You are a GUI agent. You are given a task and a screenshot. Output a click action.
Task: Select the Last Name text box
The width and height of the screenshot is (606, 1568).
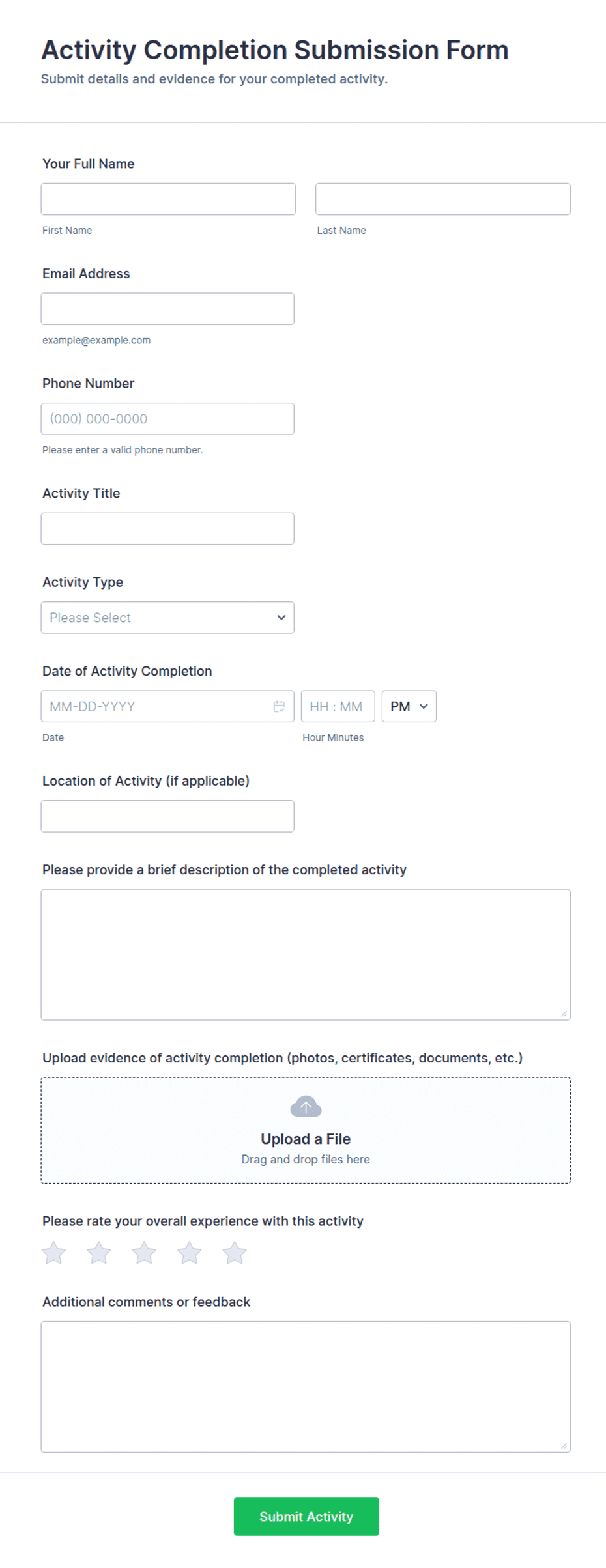(443, 199)
